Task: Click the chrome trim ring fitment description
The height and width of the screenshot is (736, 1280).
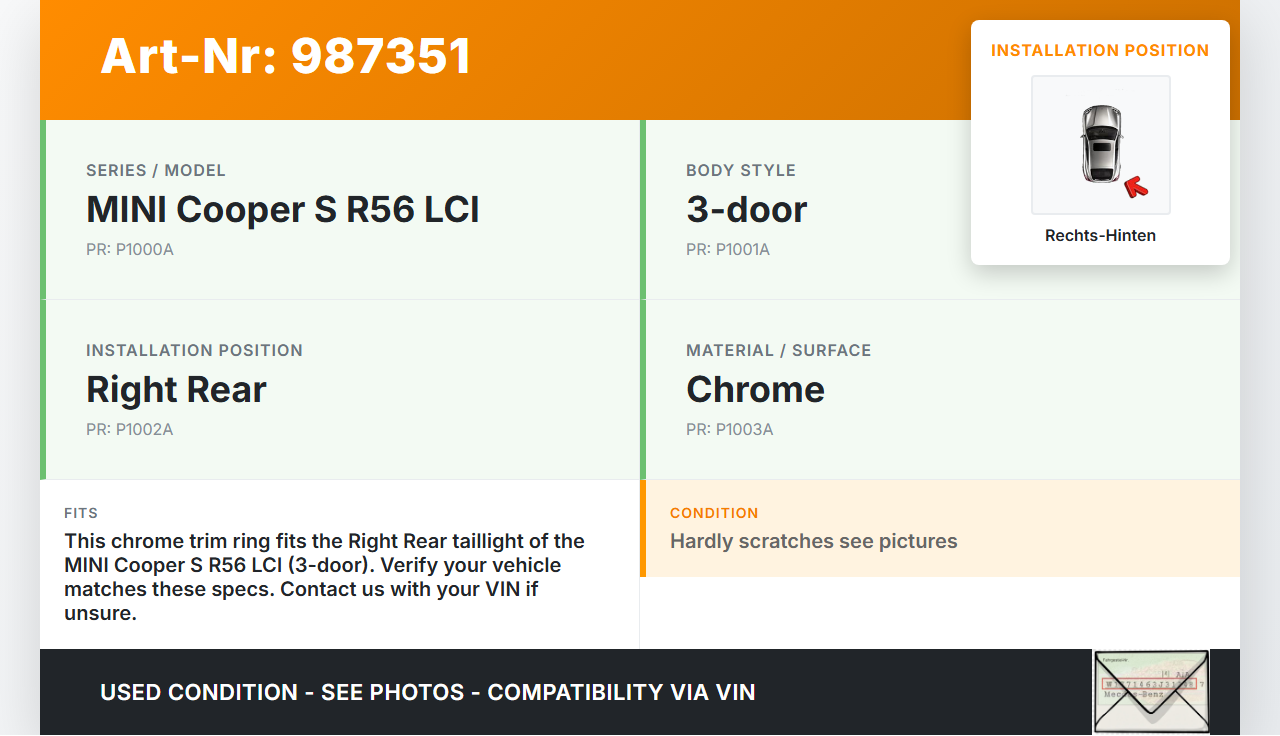Action: point(324,577)
